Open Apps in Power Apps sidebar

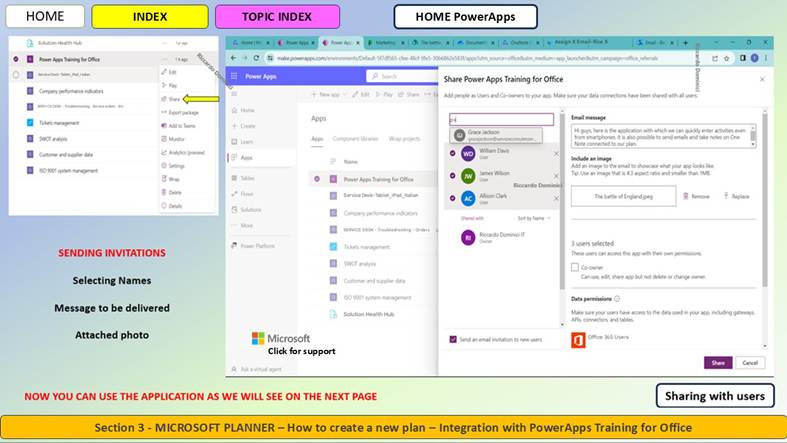tap(243, 158)
